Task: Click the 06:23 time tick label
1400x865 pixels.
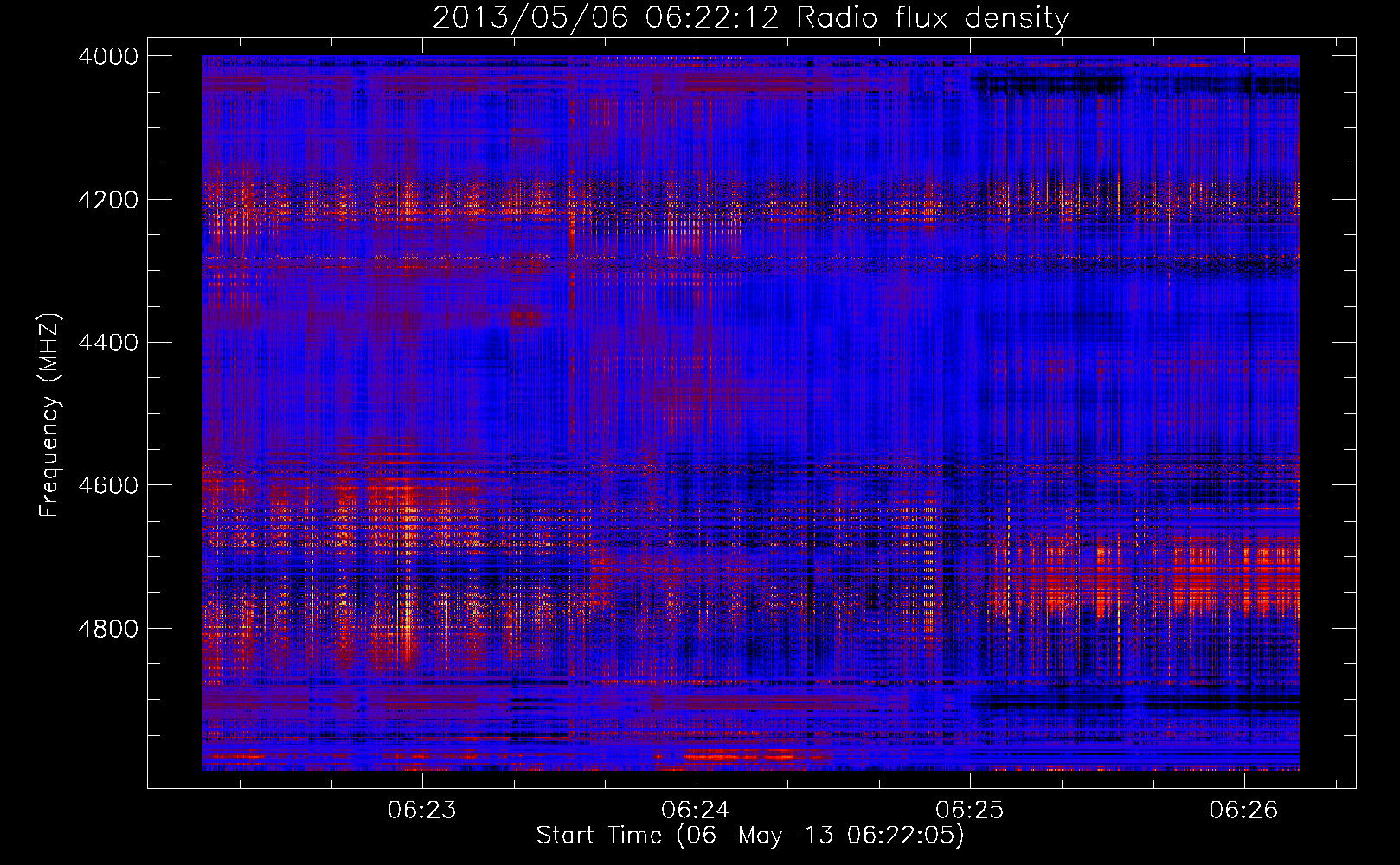Action: [422, 811]
